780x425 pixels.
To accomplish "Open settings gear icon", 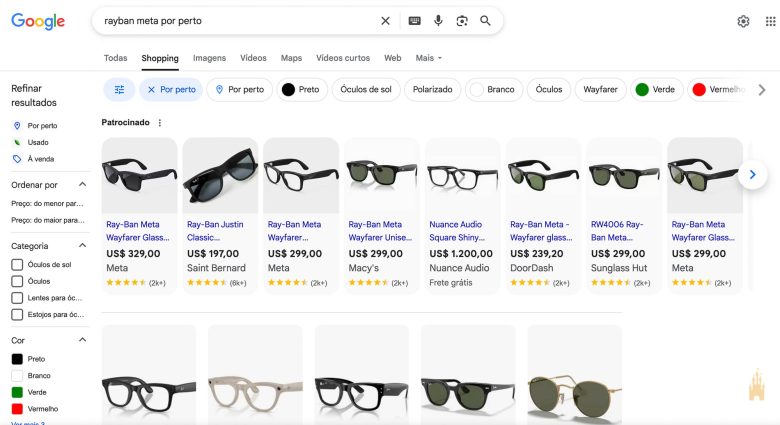I will pyautogui.click(x=743, y=21).
